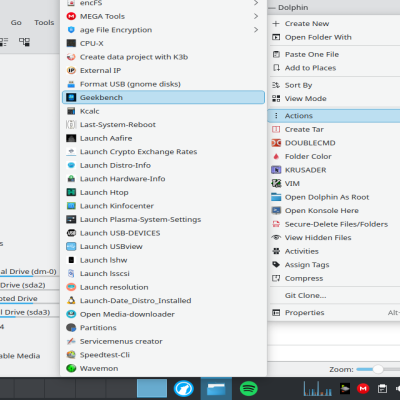Launch Crypto Exchange Rates entry
The height and width of the screenshot is (400, 400).
click(163, 152)
